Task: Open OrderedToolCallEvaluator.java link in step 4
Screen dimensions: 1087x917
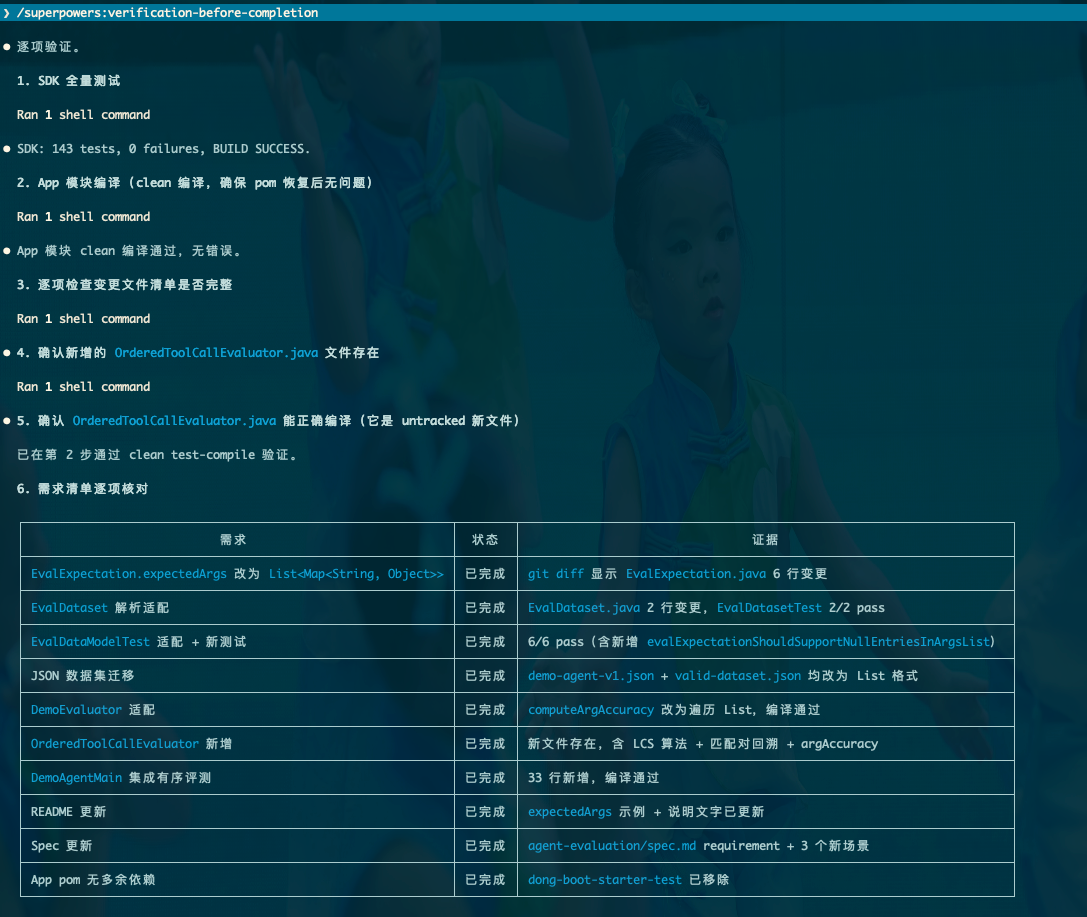Action: pos(216,353)
